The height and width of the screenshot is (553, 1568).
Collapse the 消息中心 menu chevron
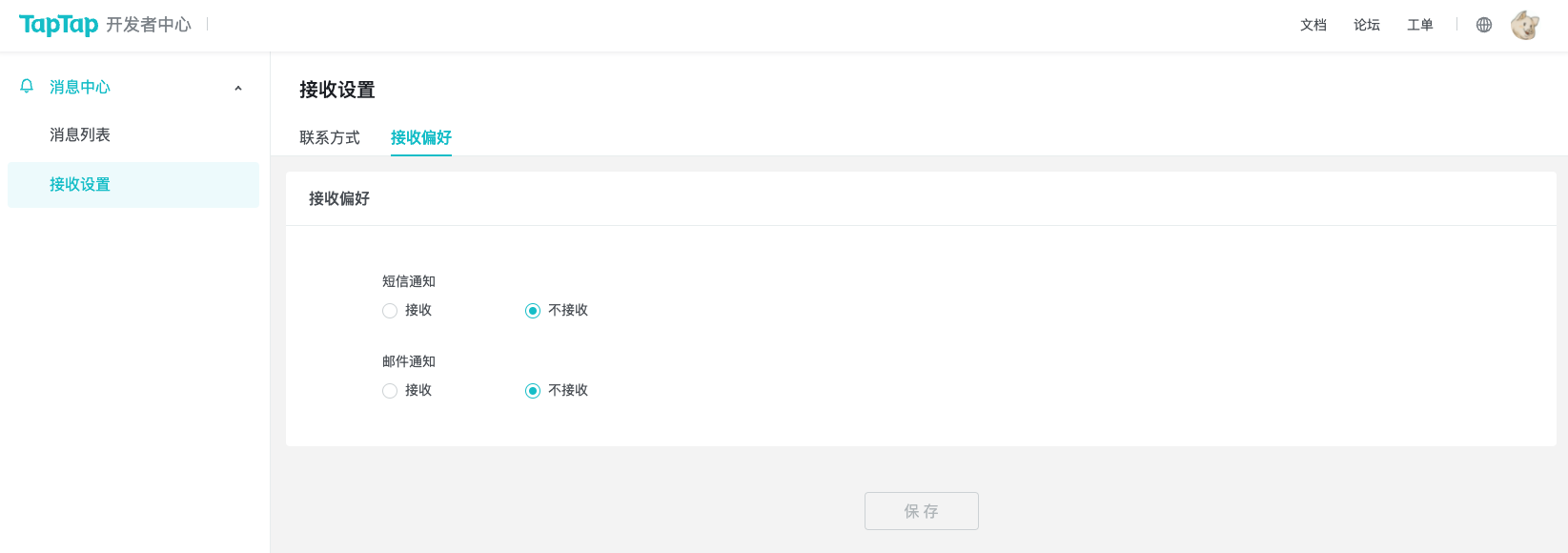[x=238, y=88]
